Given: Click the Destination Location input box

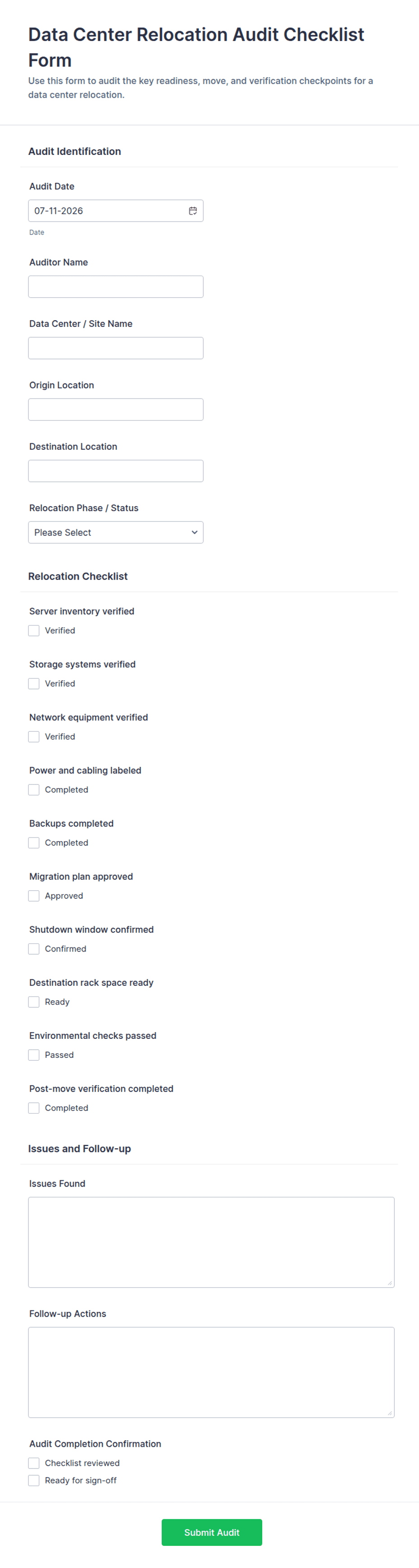Looking at the screenshot, I should (x=116, y=471).
